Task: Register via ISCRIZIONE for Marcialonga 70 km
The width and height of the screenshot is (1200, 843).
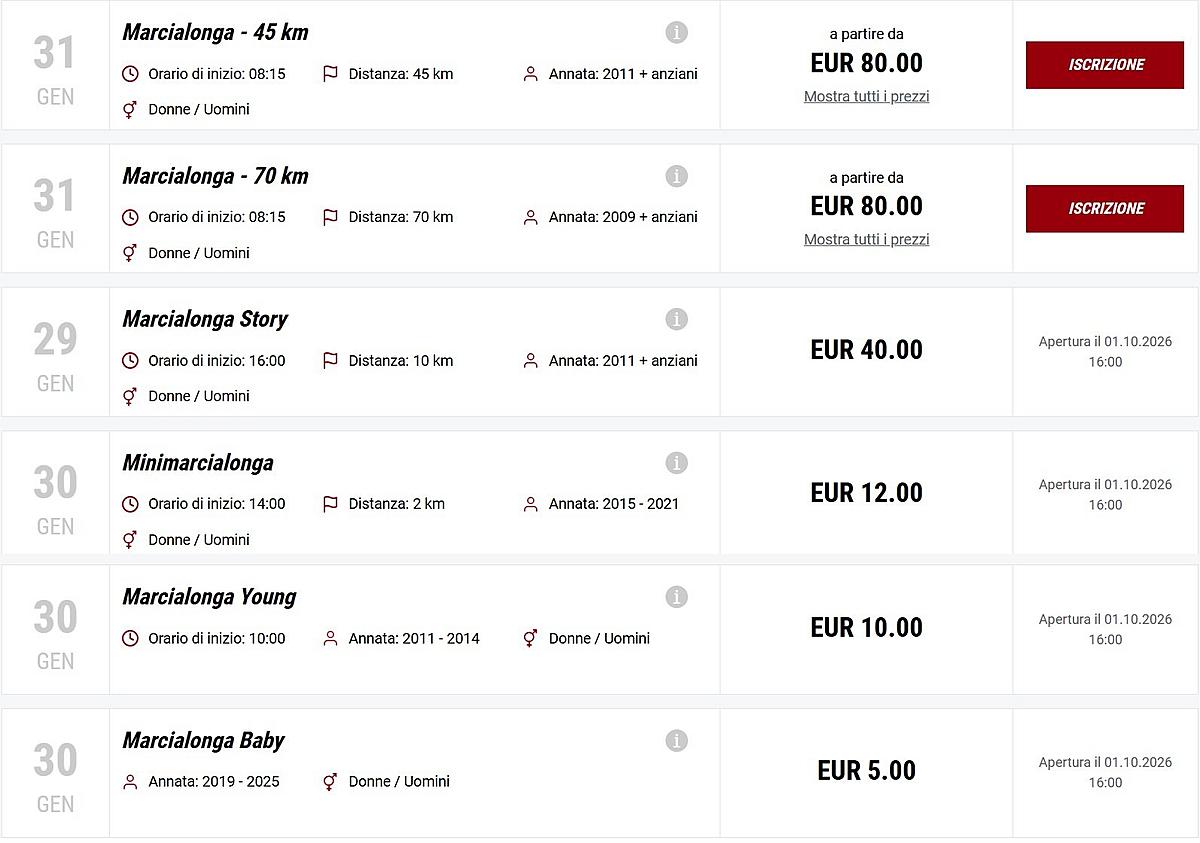Action: click(x=1105, y=208)
